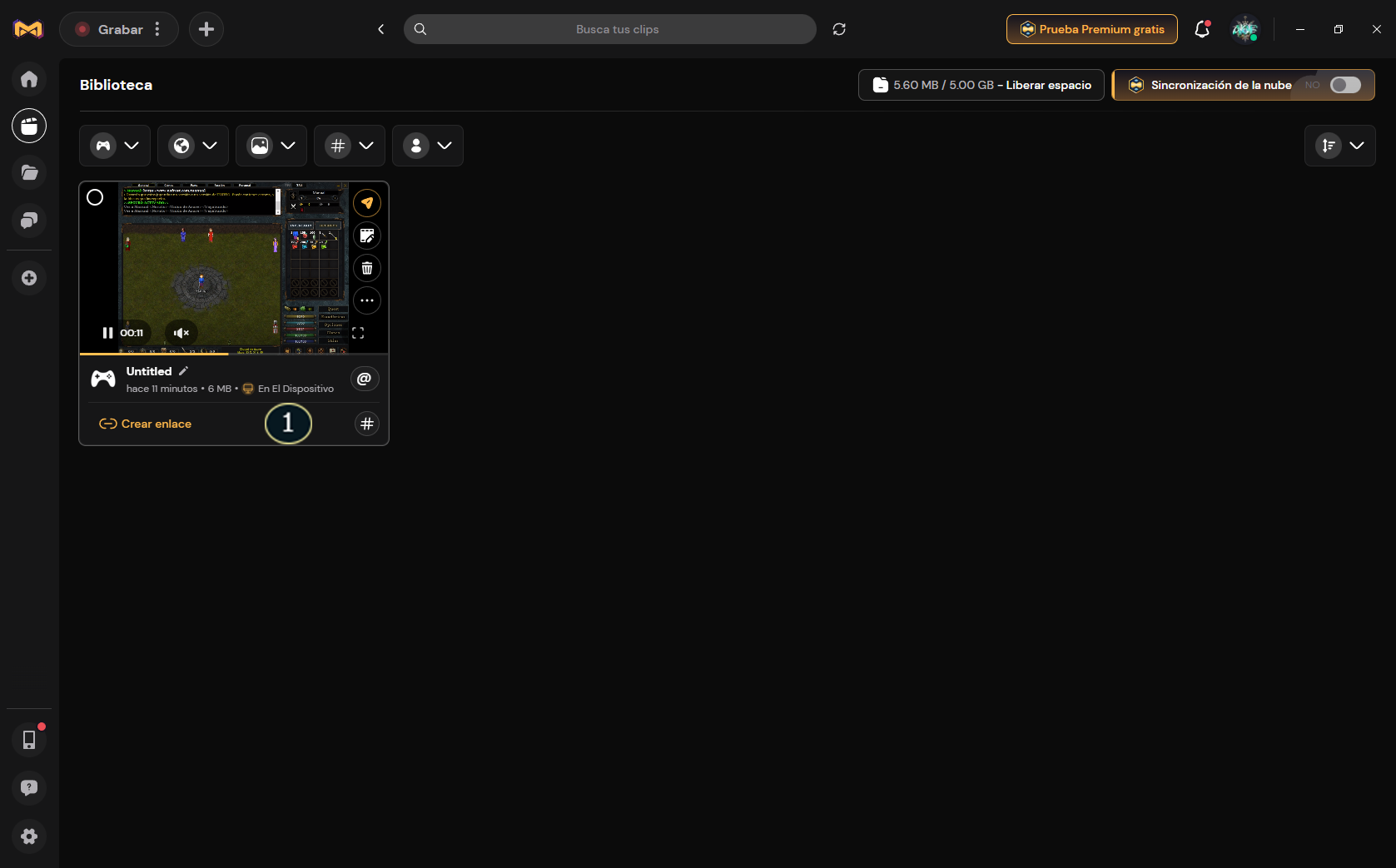
Task: Minimize the Medal window
Action: tap(1300, 29)
